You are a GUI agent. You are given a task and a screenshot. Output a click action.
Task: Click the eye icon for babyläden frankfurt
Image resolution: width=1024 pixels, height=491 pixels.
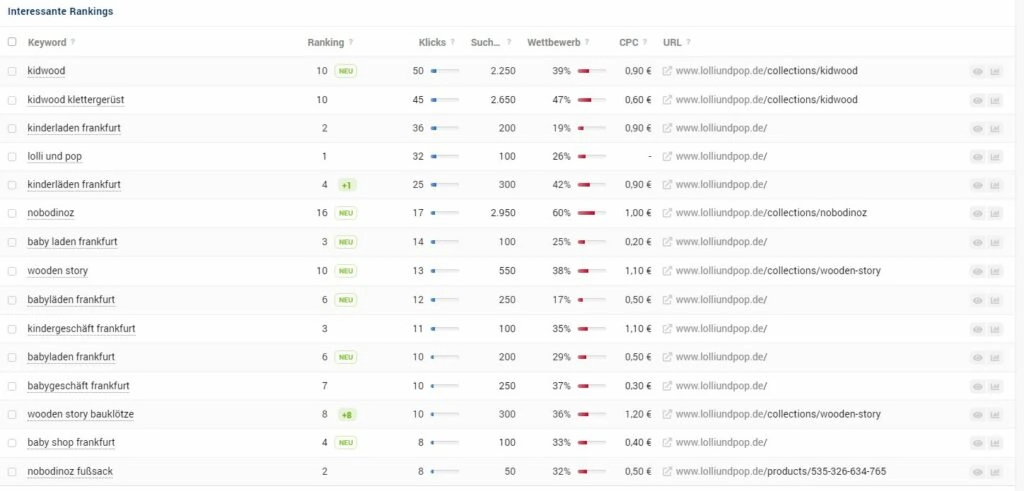click(977, 300)
